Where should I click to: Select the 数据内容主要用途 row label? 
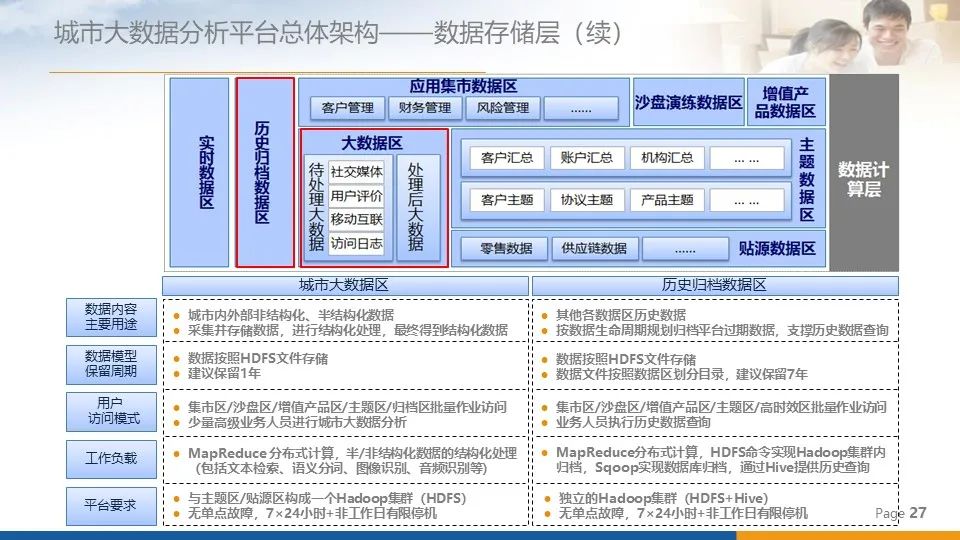coord(111,317)
